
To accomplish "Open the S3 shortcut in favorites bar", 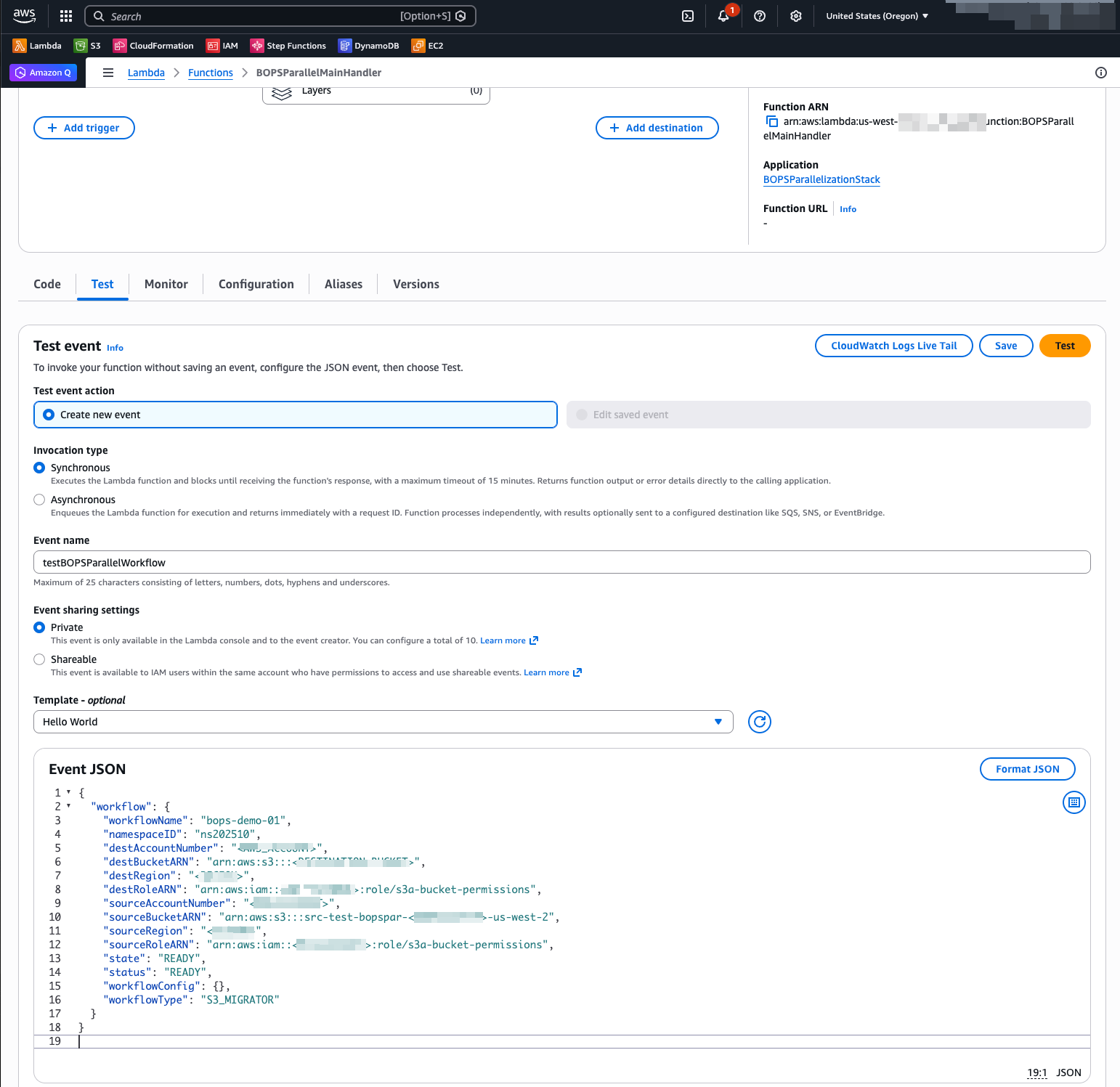I will (88, 46).
